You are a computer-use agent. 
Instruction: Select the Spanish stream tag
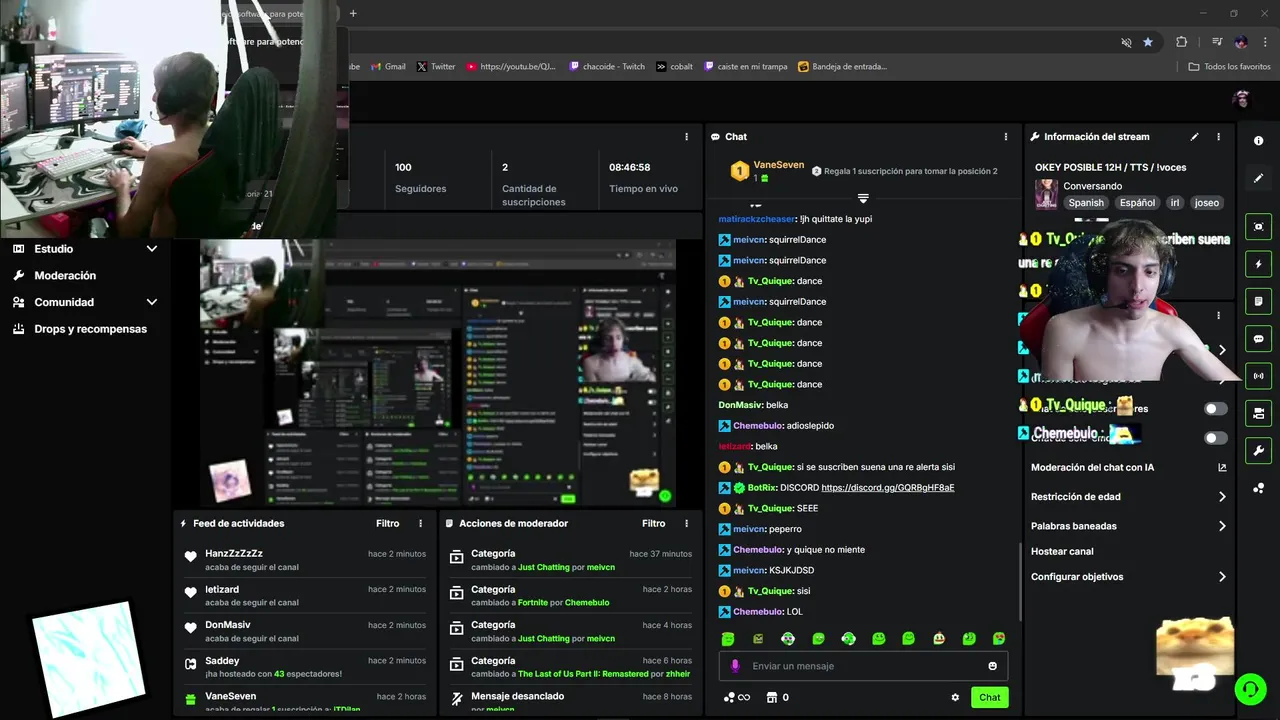pos(1085,202)
